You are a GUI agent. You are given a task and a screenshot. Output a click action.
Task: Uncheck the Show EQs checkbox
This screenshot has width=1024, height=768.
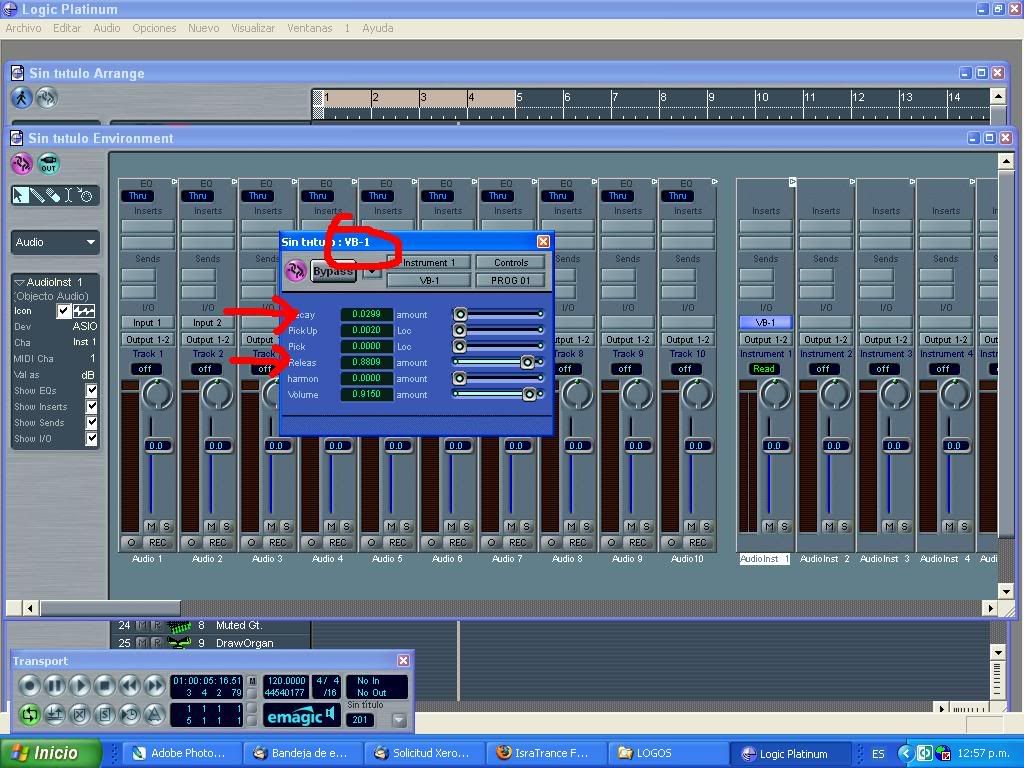tap(91, 391)
